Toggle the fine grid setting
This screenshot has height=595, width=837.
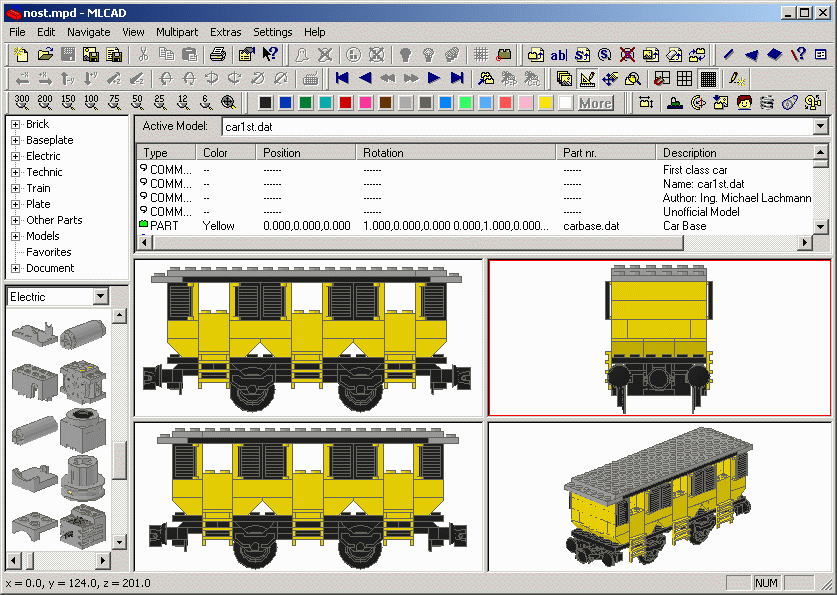706,79
